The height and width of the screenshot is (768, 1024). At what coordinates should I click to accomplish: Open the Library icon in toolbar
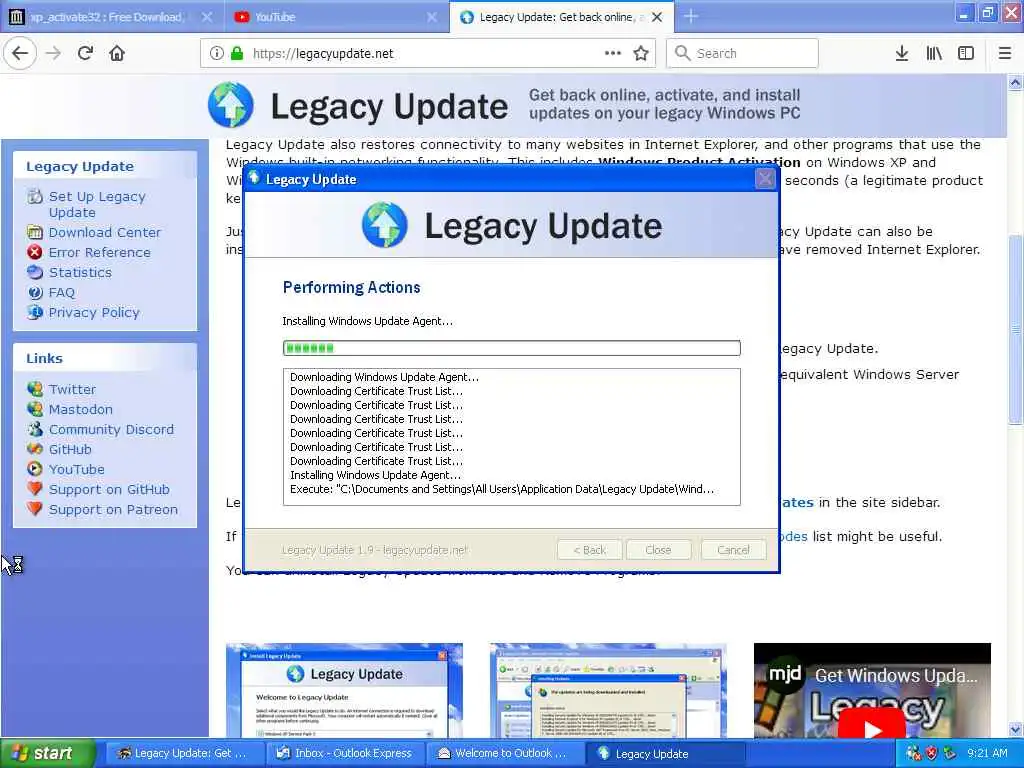tap(934, 54)
